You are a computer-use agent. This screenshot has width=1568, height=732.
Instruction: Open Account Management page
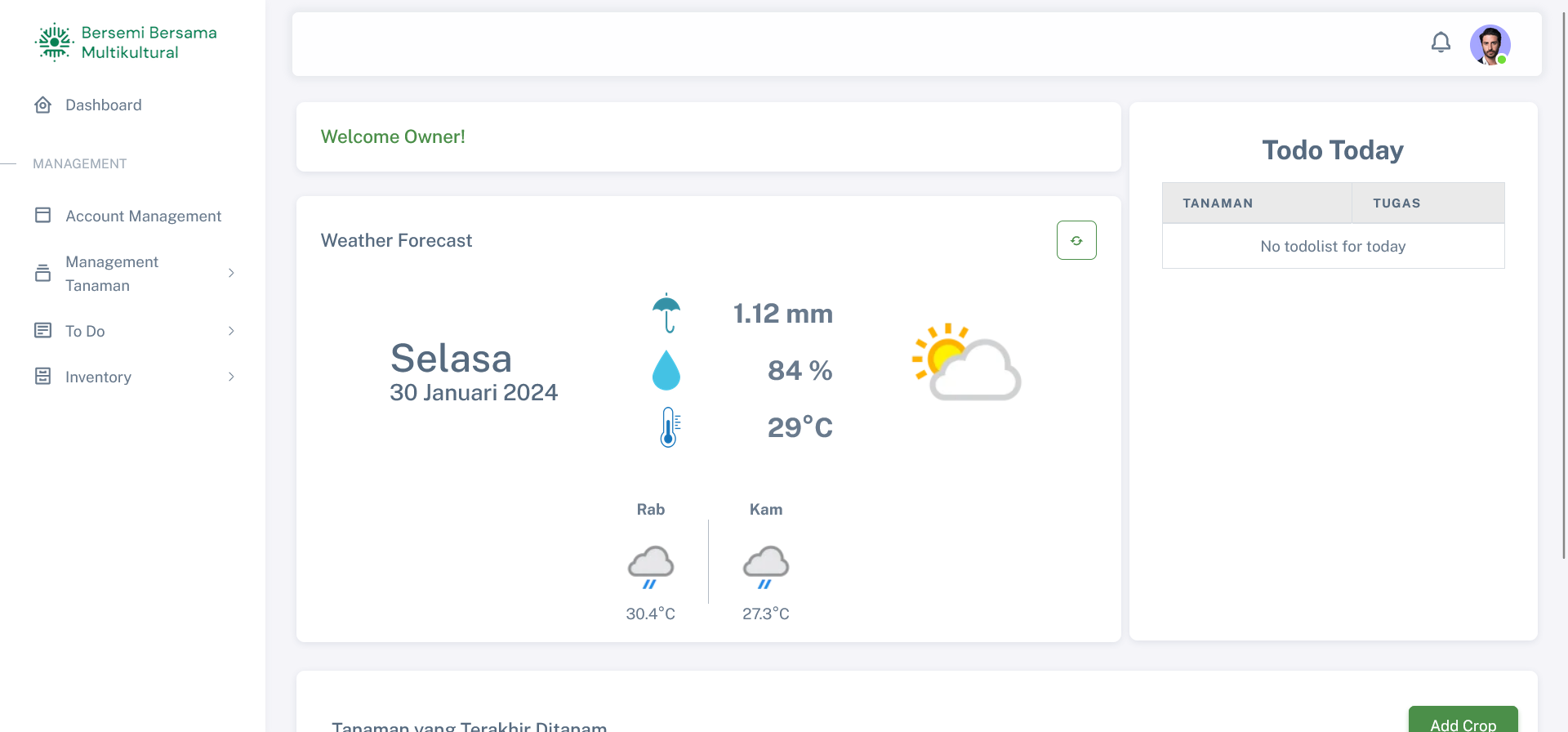tap(144, 216)
